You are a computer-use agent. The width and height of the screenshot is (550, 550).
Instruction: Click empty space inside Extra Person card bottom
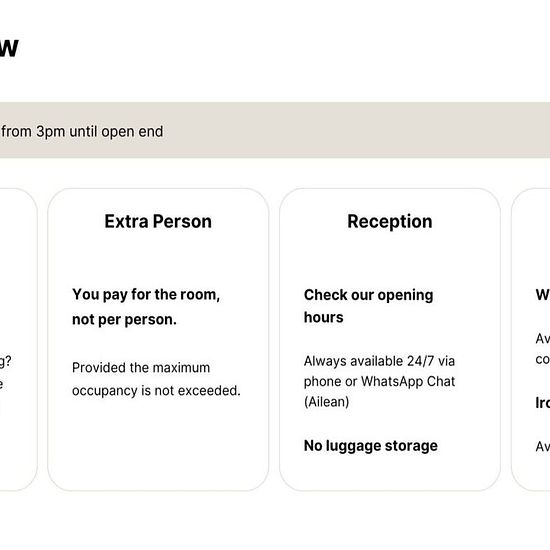(x=158, y=445)
